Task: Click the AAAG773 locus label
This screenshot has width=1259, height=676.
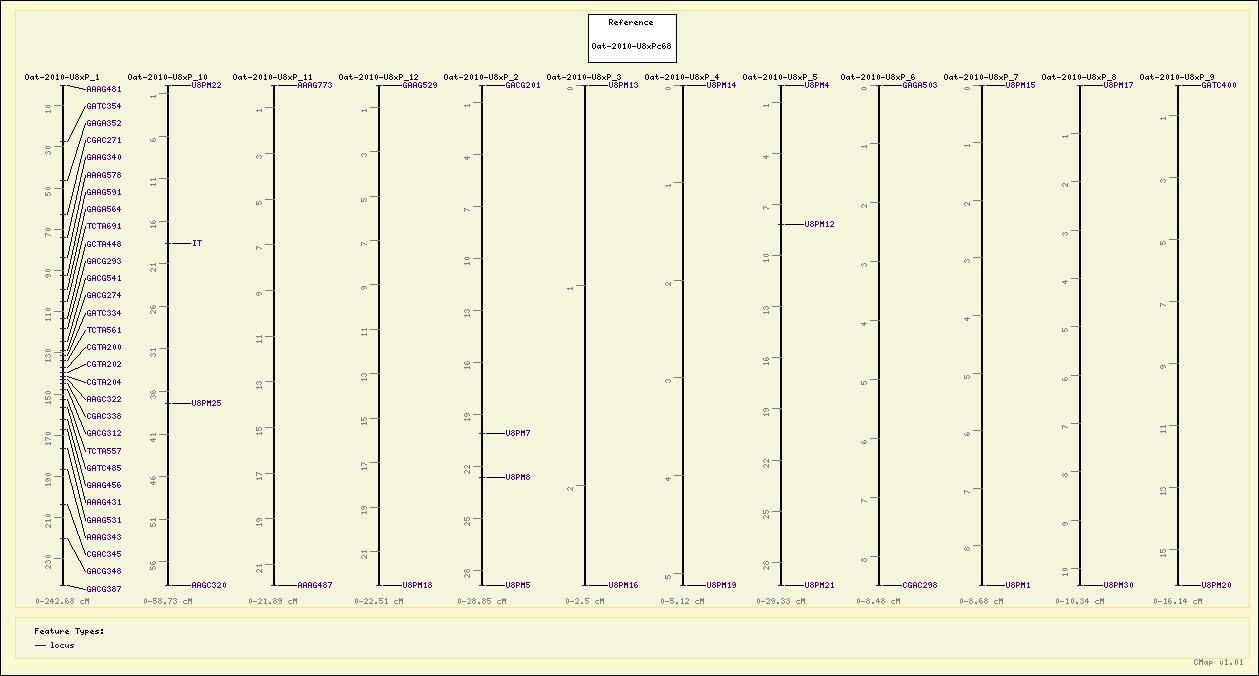Action: pos(315,86)
